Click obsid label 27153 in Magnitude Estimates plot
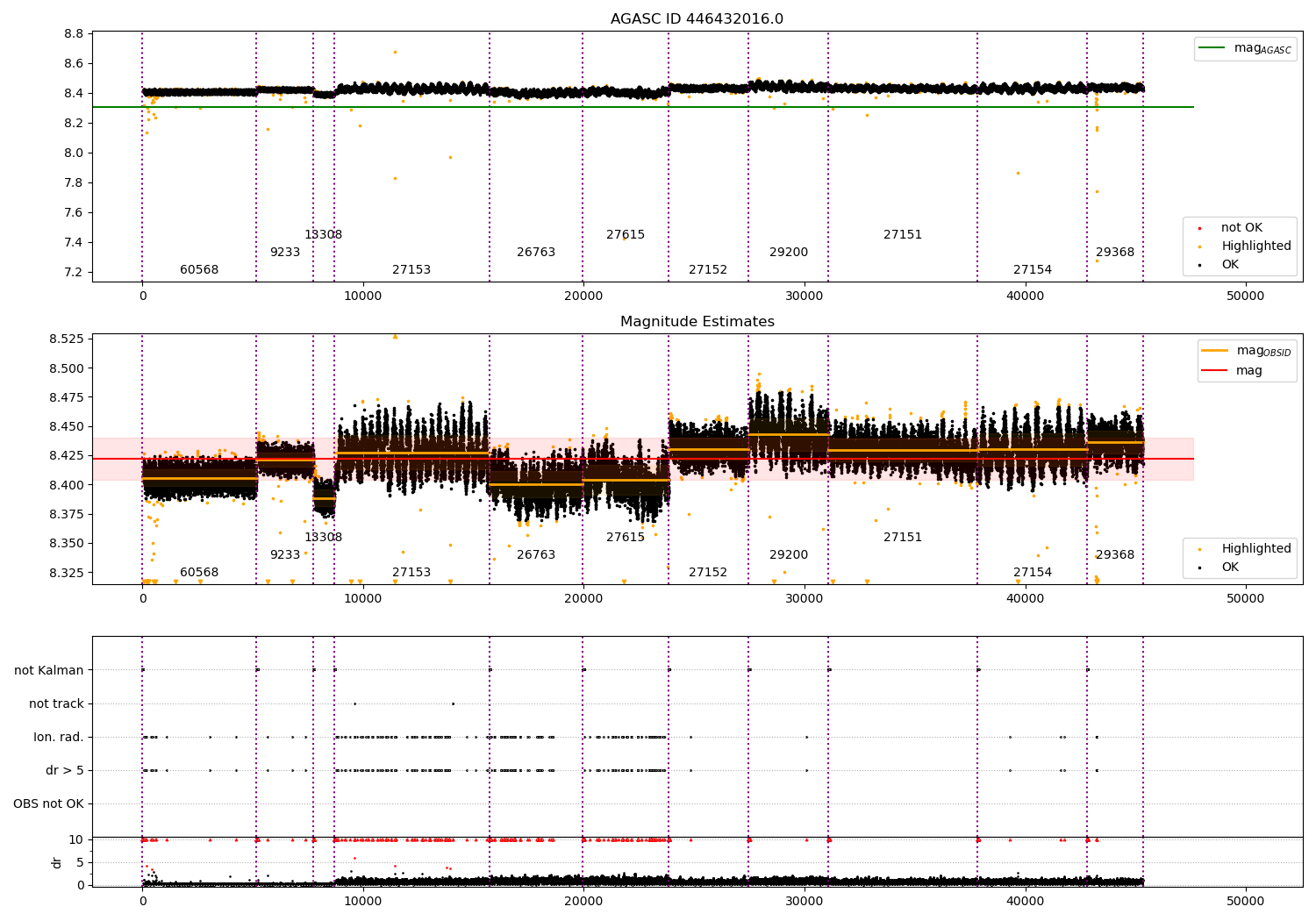The height and width of the screenshot is (921, 1316). coord(411,573)
